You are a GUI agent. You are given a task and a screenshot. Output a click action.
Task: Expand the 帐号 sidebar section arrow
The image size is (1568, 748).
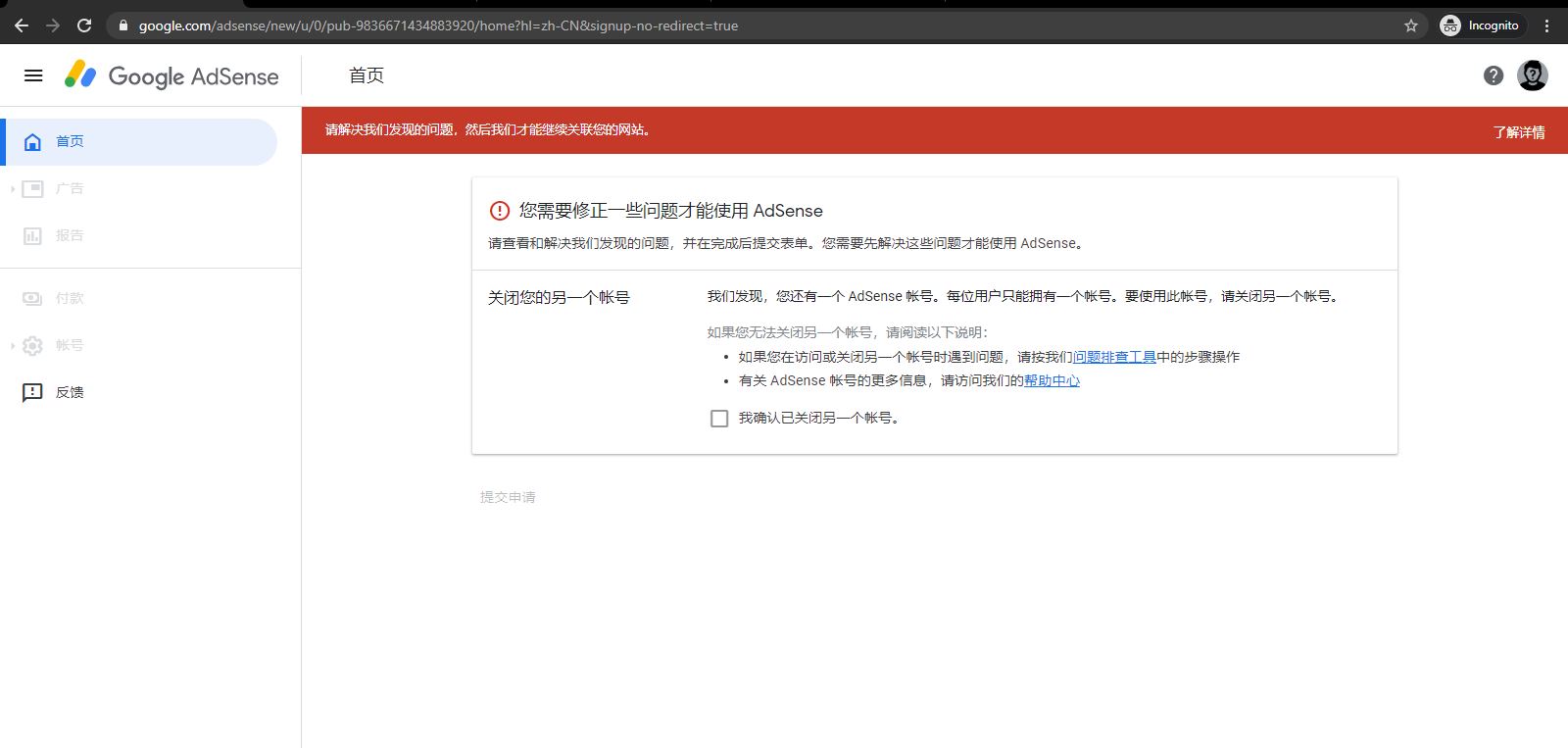click(x=12, y=346)
